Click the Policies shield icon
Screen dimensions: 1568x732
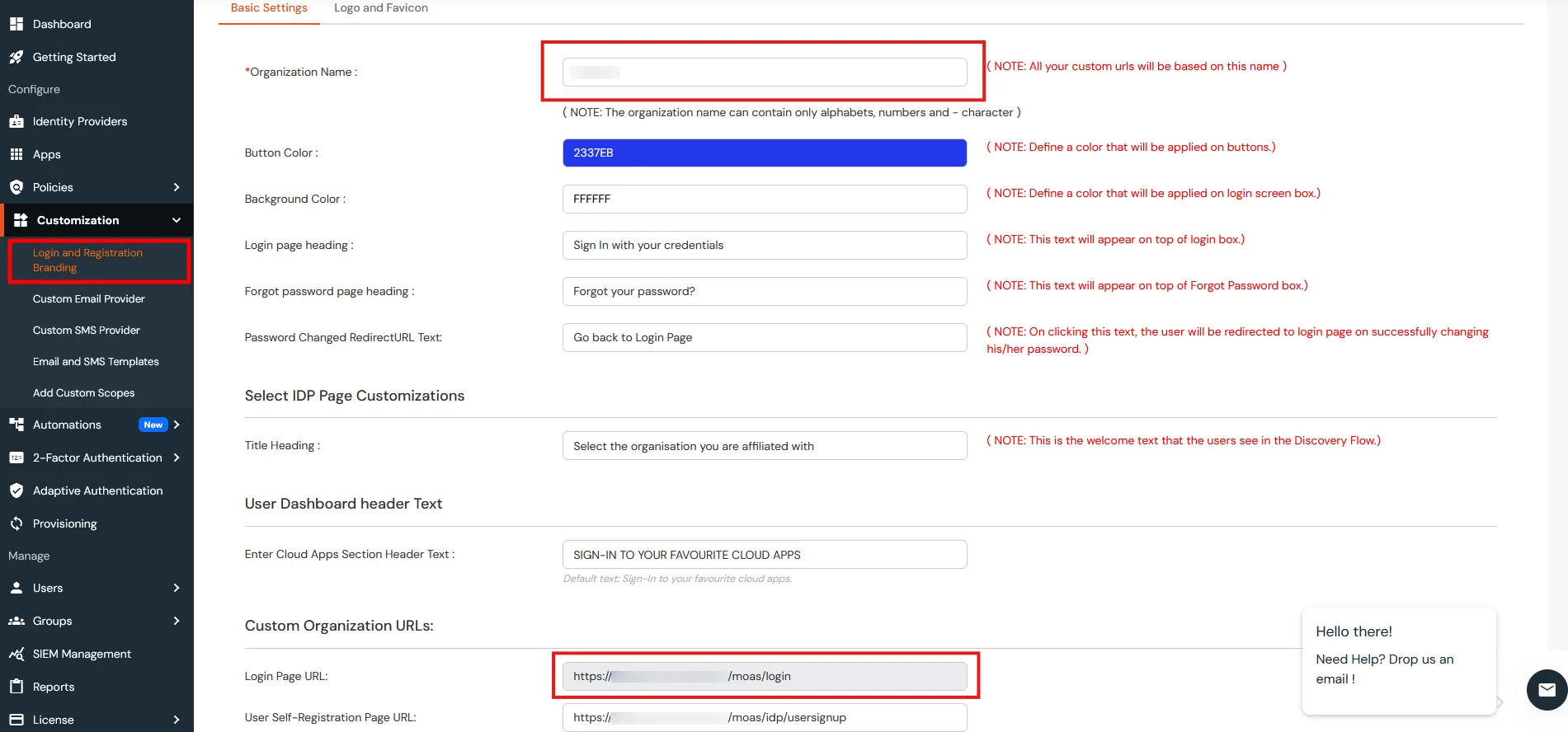coord(16,187)
